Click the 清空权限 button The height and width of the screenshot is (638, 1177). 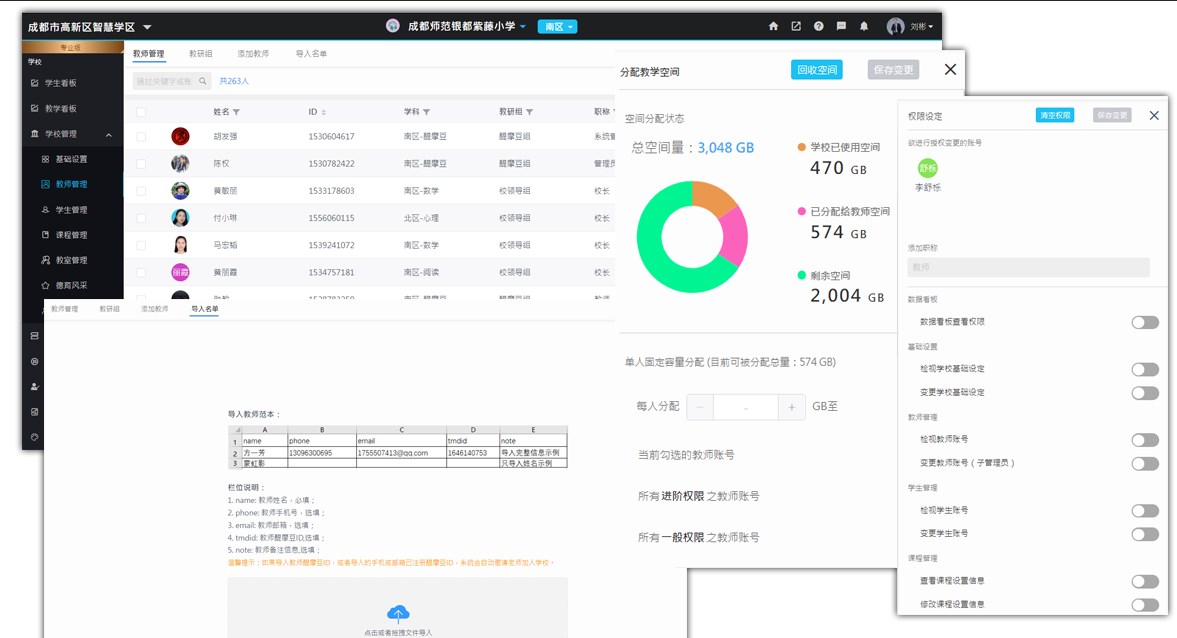tap(1054, 116)
